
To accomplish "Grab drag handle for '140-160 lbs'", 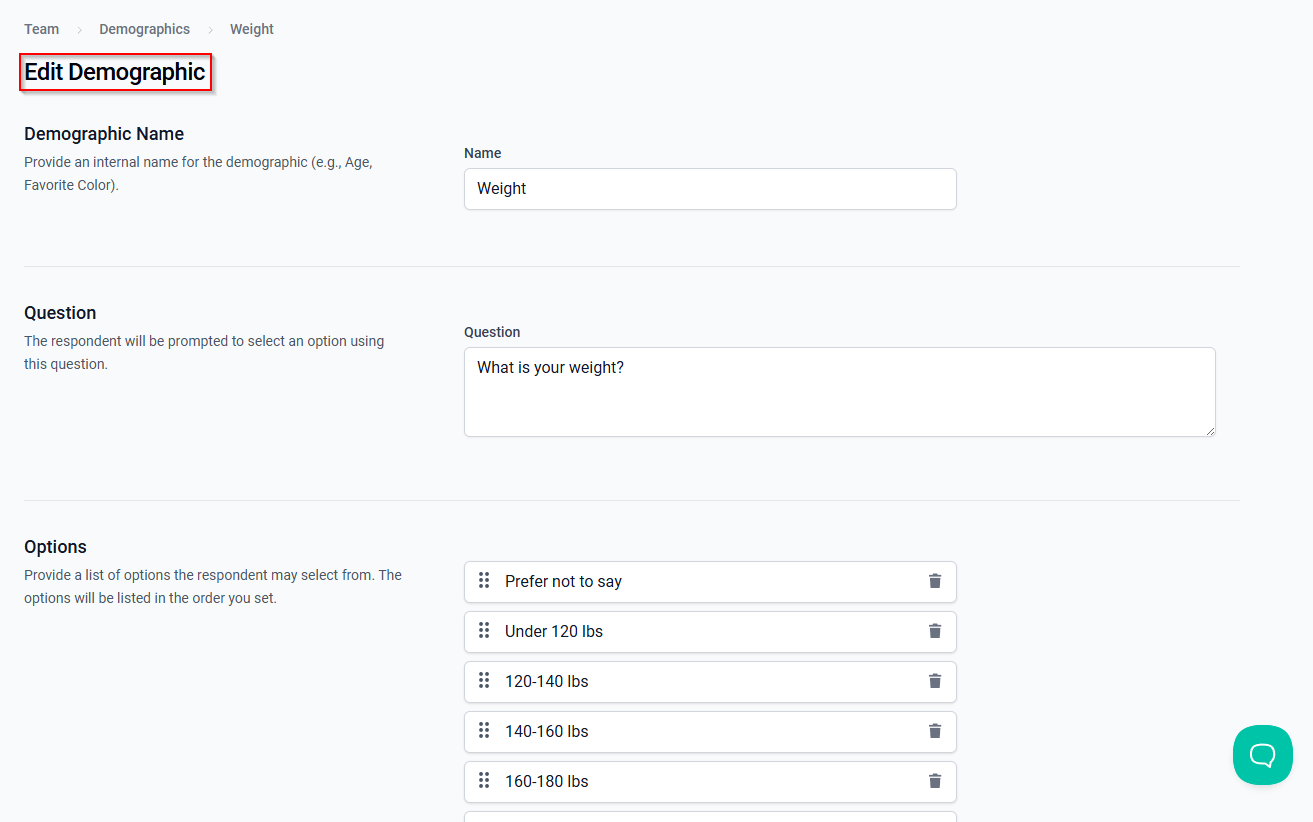I will click(484, 730).
